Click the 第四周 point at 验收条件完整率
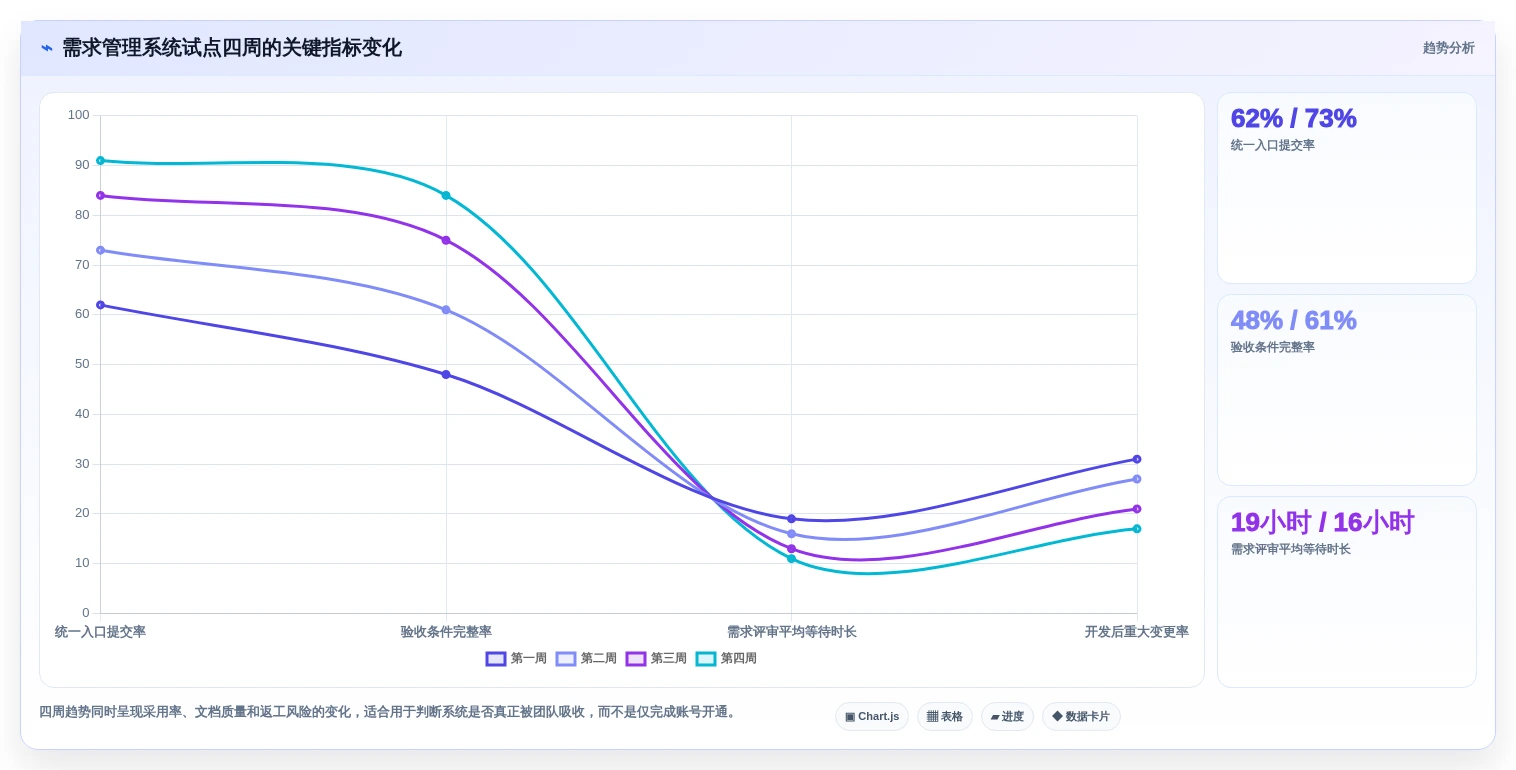Viewport: 1516px width, 770px height. (446, 196)
